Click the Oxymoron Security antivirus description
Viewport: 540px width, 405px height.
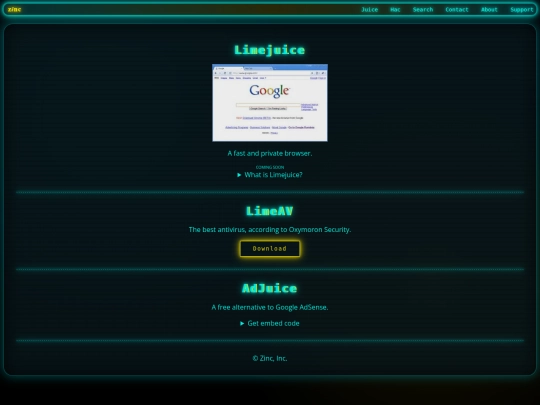(270, 230)
